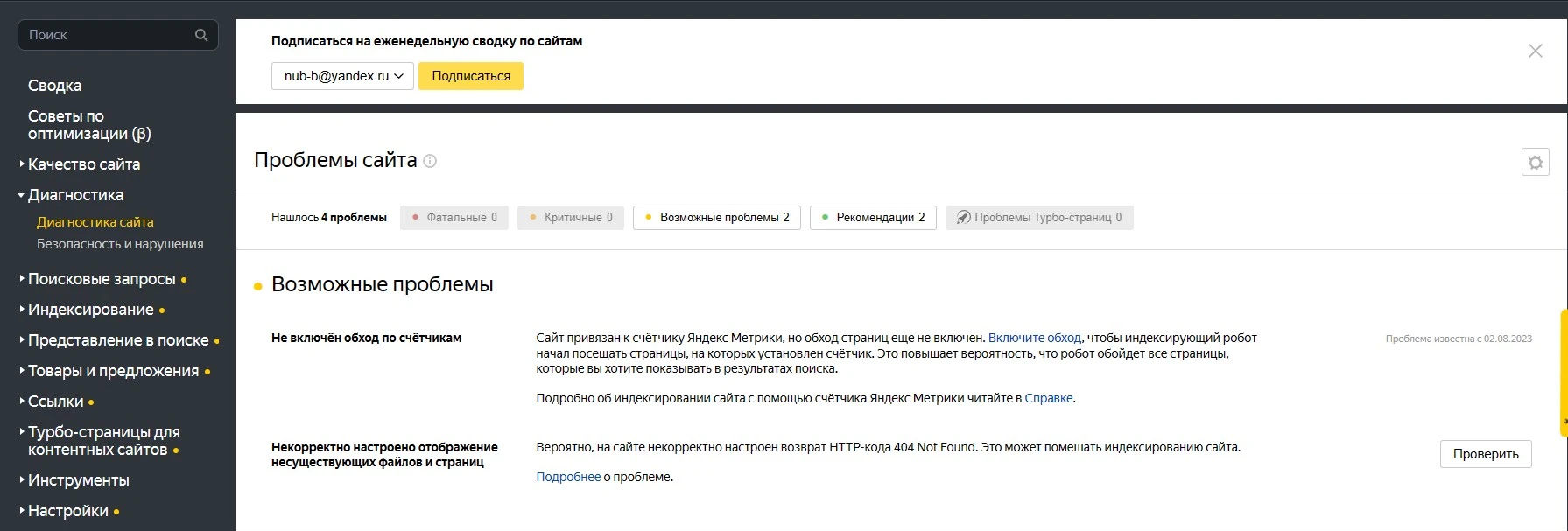
Task: Open Безопасность и нарушения submenu item
Action: (x=120, y=244)
